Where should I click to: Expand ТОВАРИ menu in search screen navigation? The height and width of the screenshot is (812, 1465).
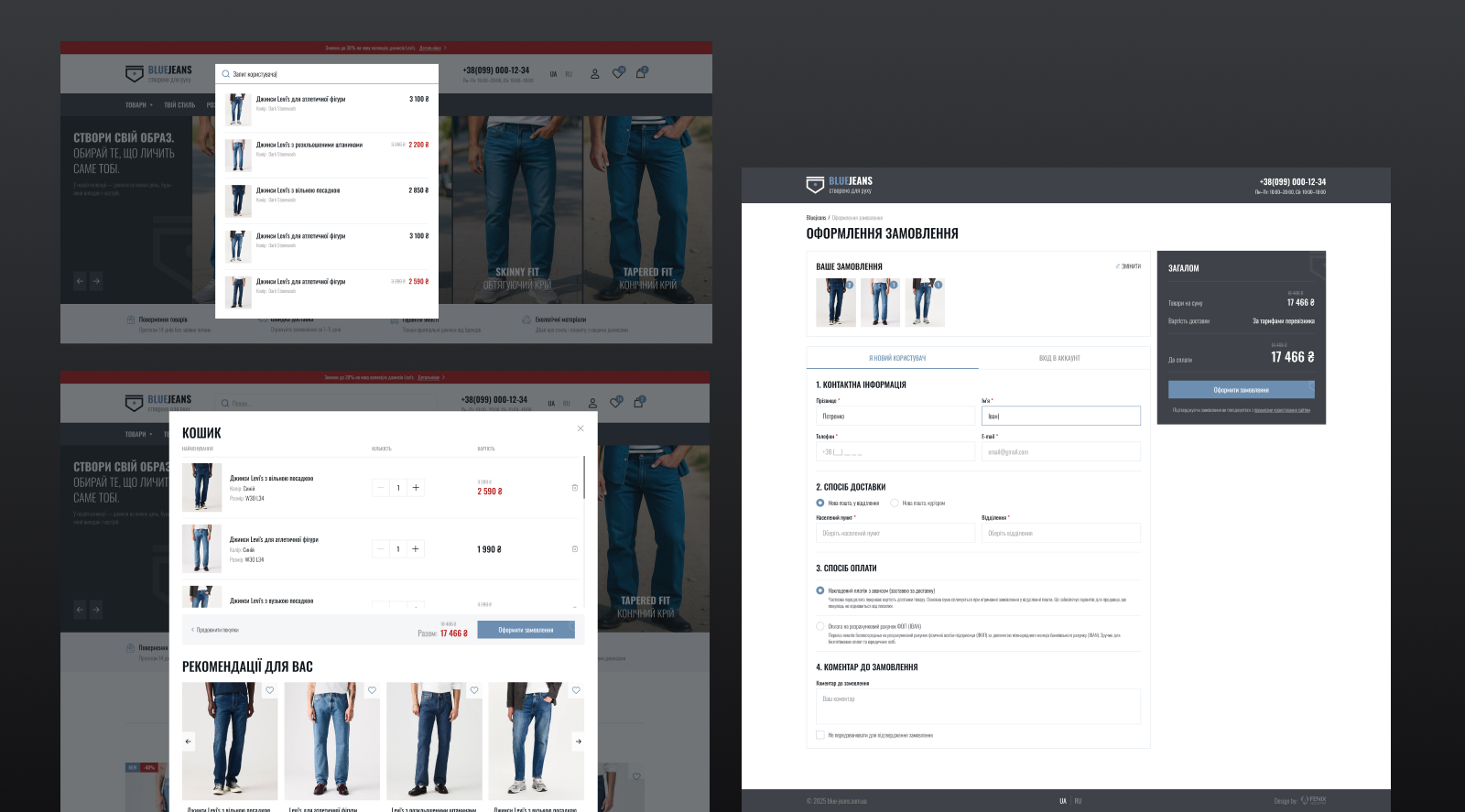(x=139, y=104)
